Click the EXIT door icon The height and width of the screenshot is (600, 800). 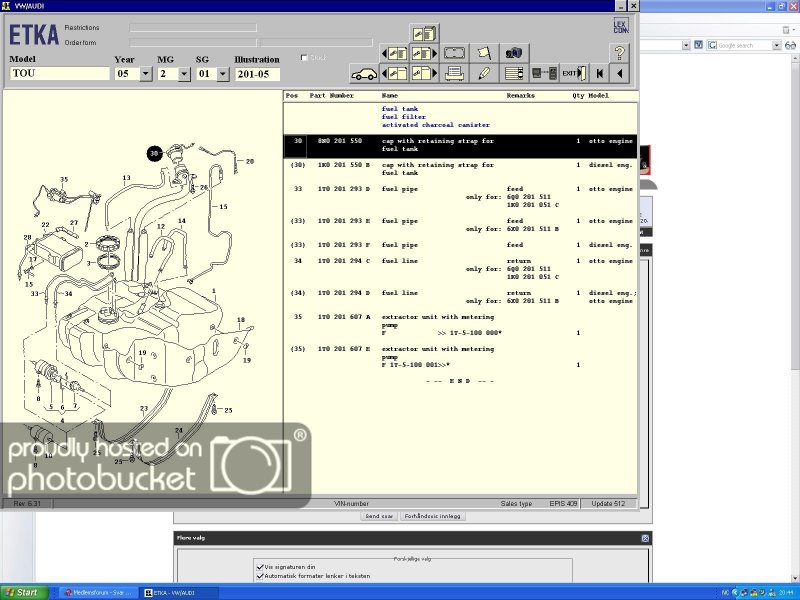571,73
